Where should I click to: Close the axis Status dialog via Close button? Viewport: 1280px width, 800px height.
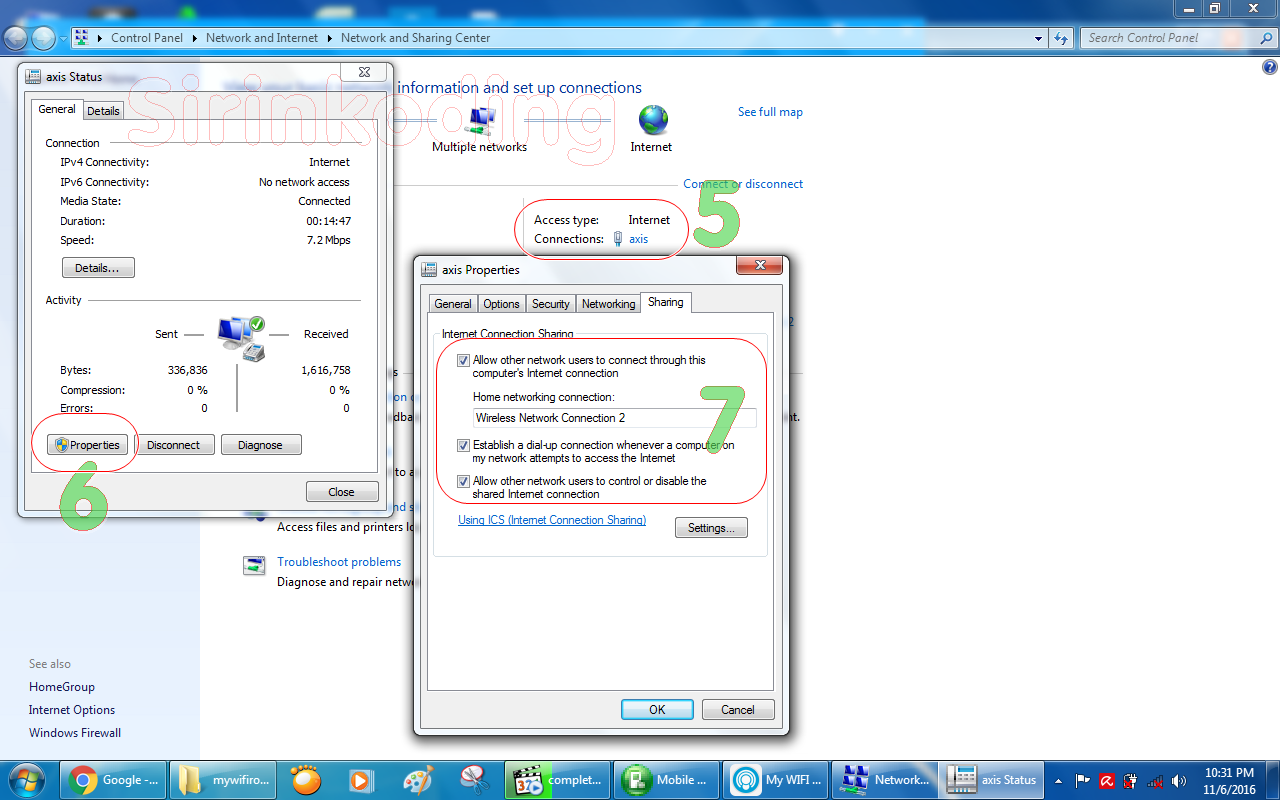click(342, 492)
